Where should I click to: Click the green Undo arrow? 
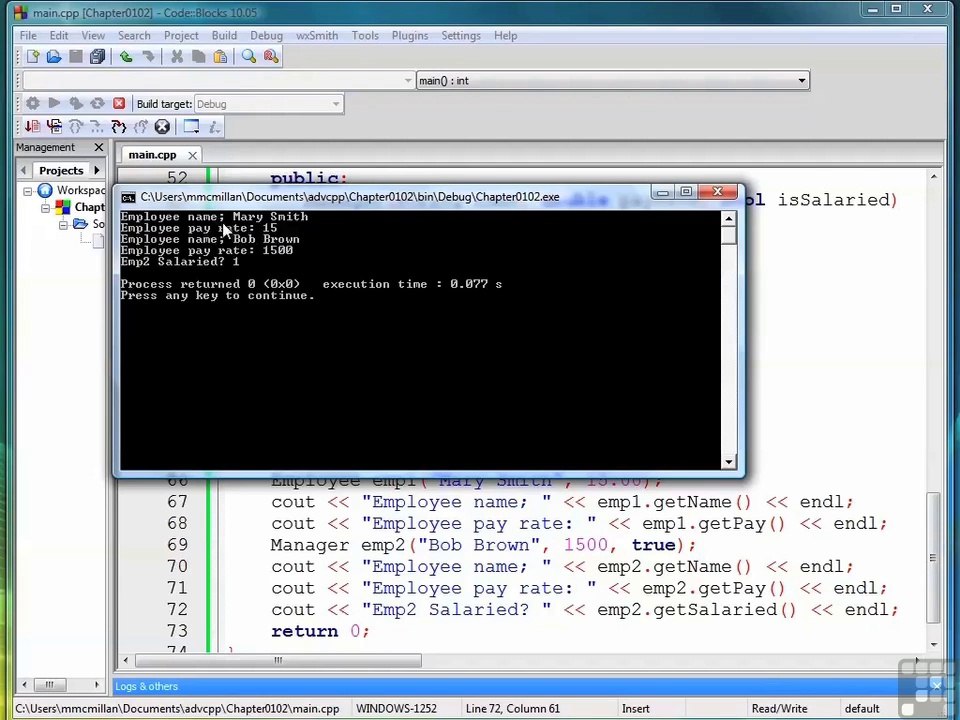tap(126, 57)
